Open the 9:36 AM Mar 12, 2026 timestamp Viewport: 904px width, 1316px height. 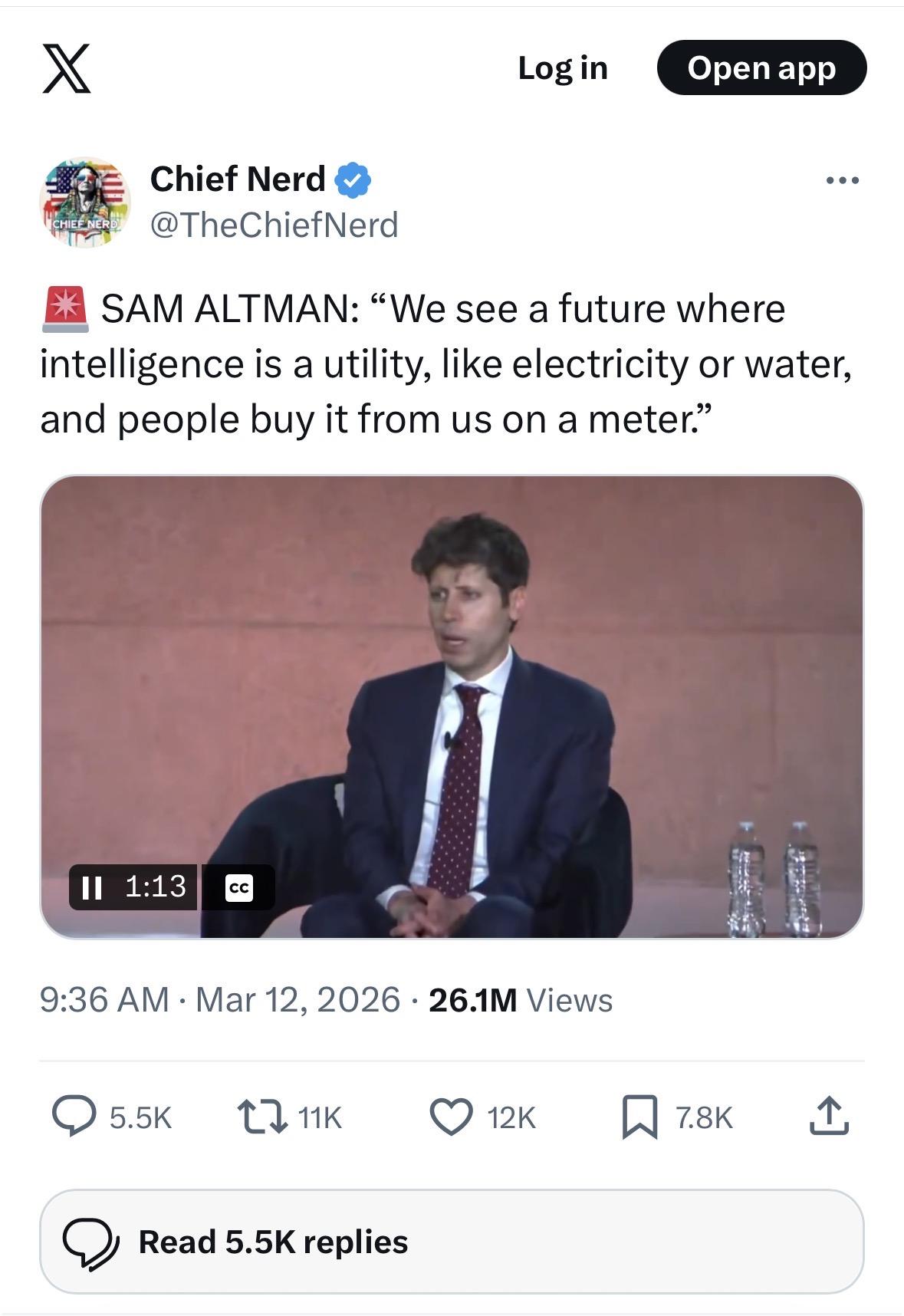[x=219, y=1000]
